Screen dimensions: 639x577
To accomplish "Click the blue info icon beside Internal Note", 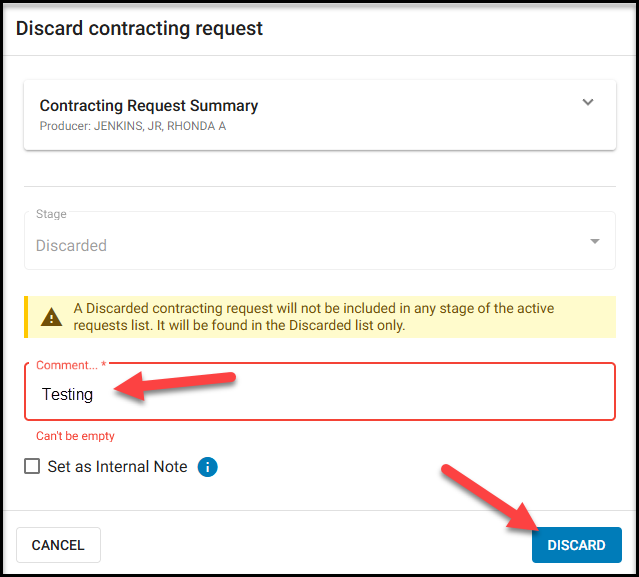I will coord(207,467).
